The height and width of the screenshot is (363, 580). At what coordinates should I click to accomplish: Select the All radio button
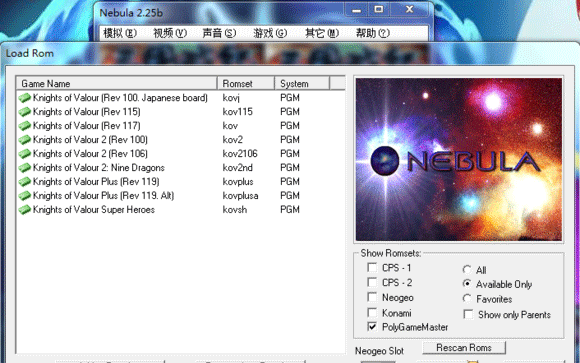coord(467,270)
